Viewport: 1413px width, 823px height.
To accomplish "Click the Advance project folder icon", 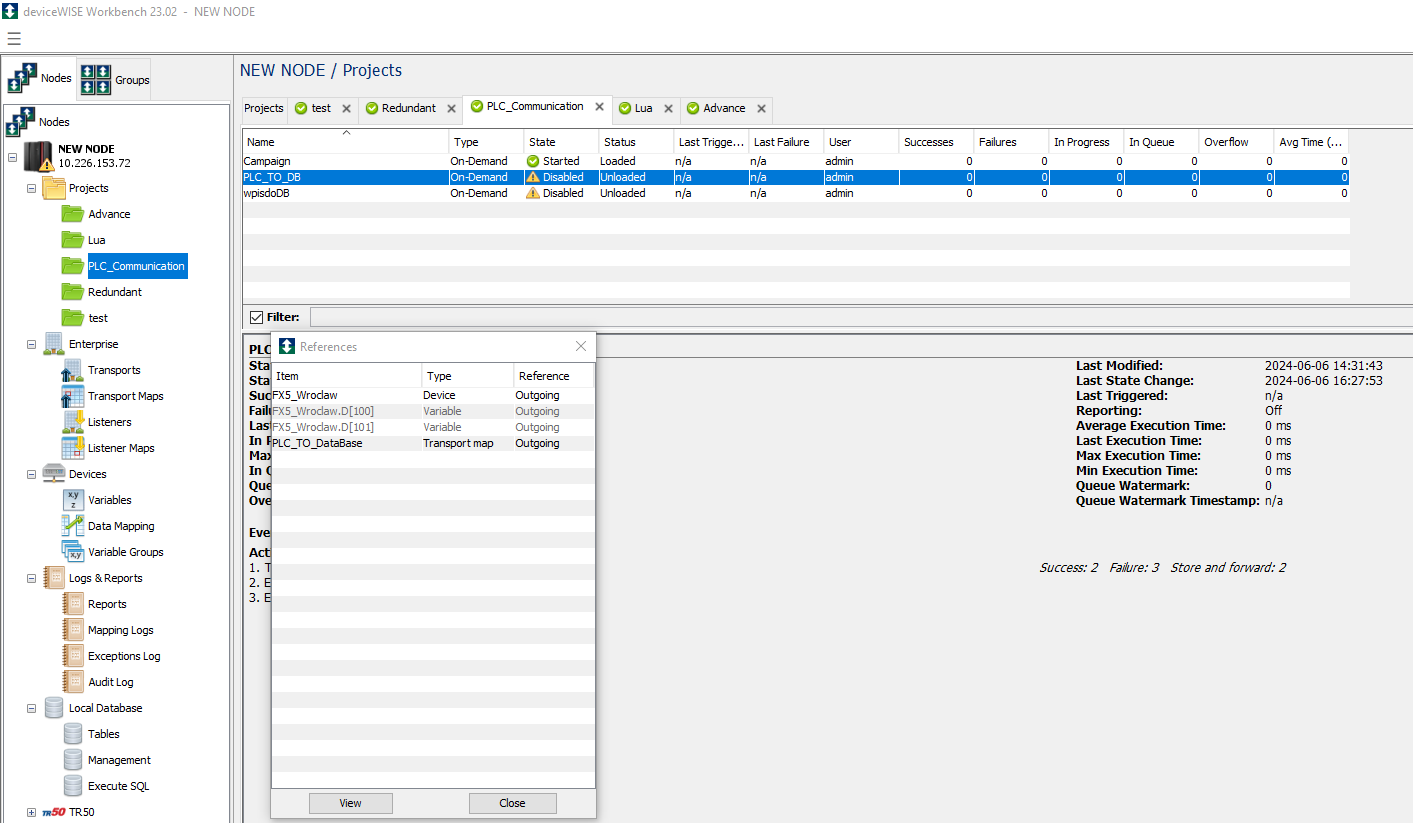I will (73, 214).
